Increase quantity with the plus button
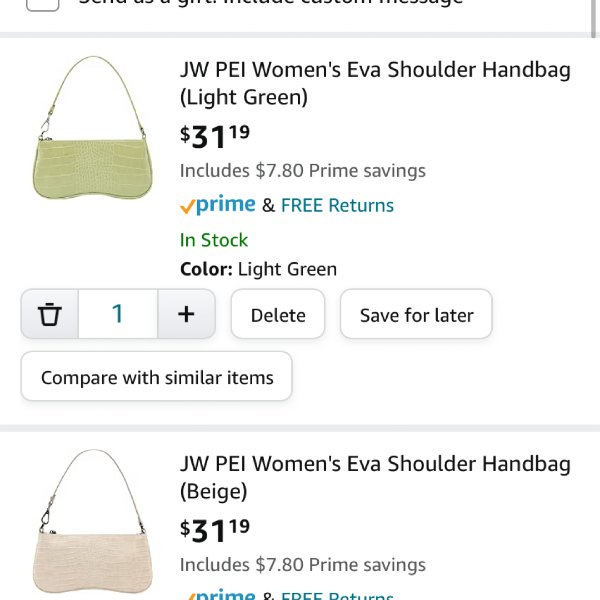This screenshot has height=600, width=600. pos(186,314)
